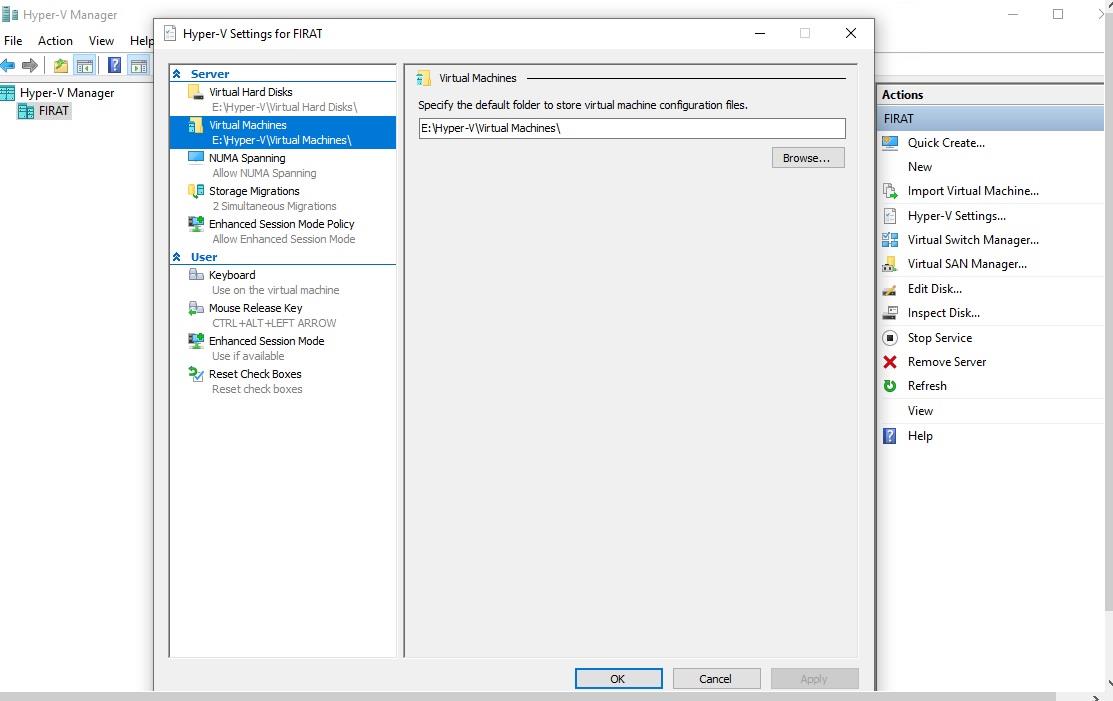This screenshot has width=1113, height=701.
Task: Click the Up One Level folder toolbar icon
Action: [x=61, y=66]
